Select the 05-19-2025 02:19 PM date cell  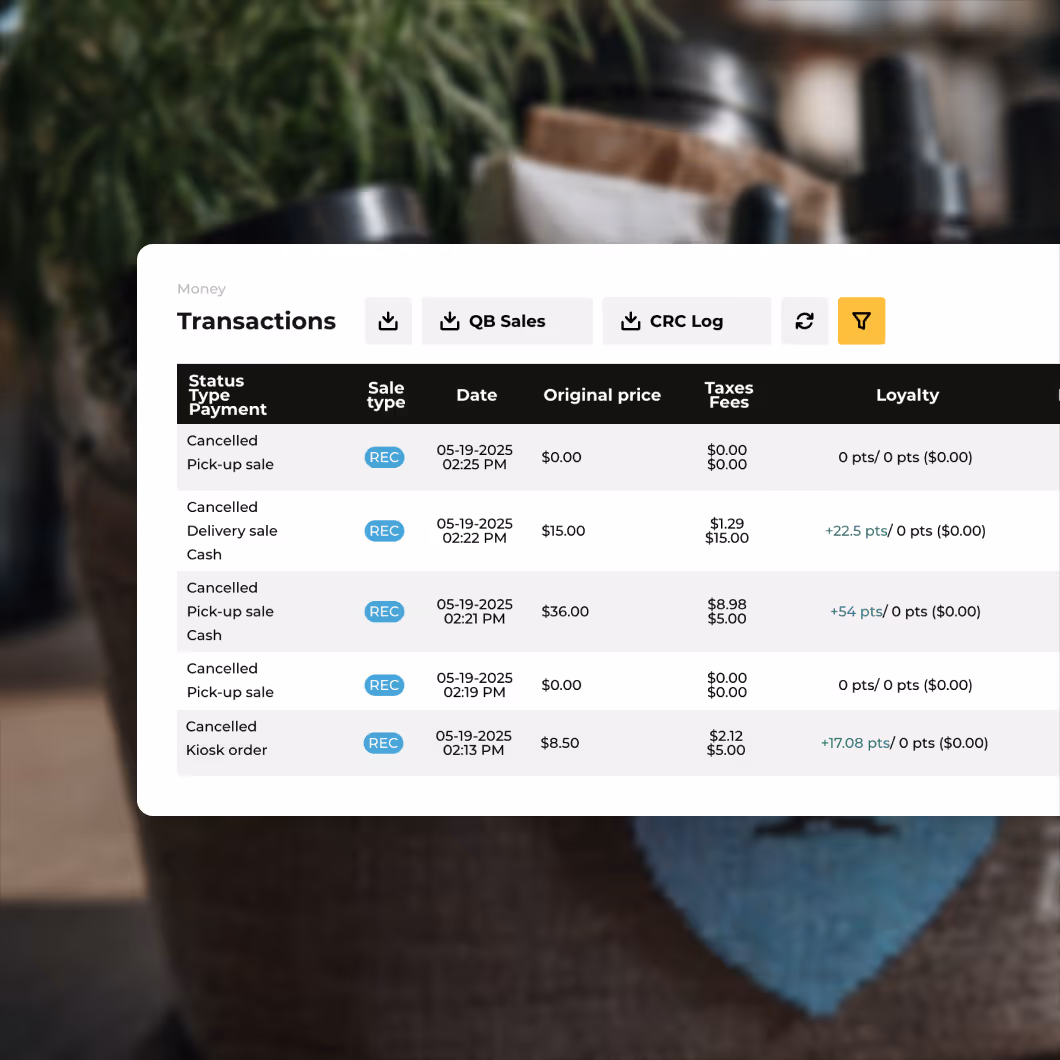475,685
